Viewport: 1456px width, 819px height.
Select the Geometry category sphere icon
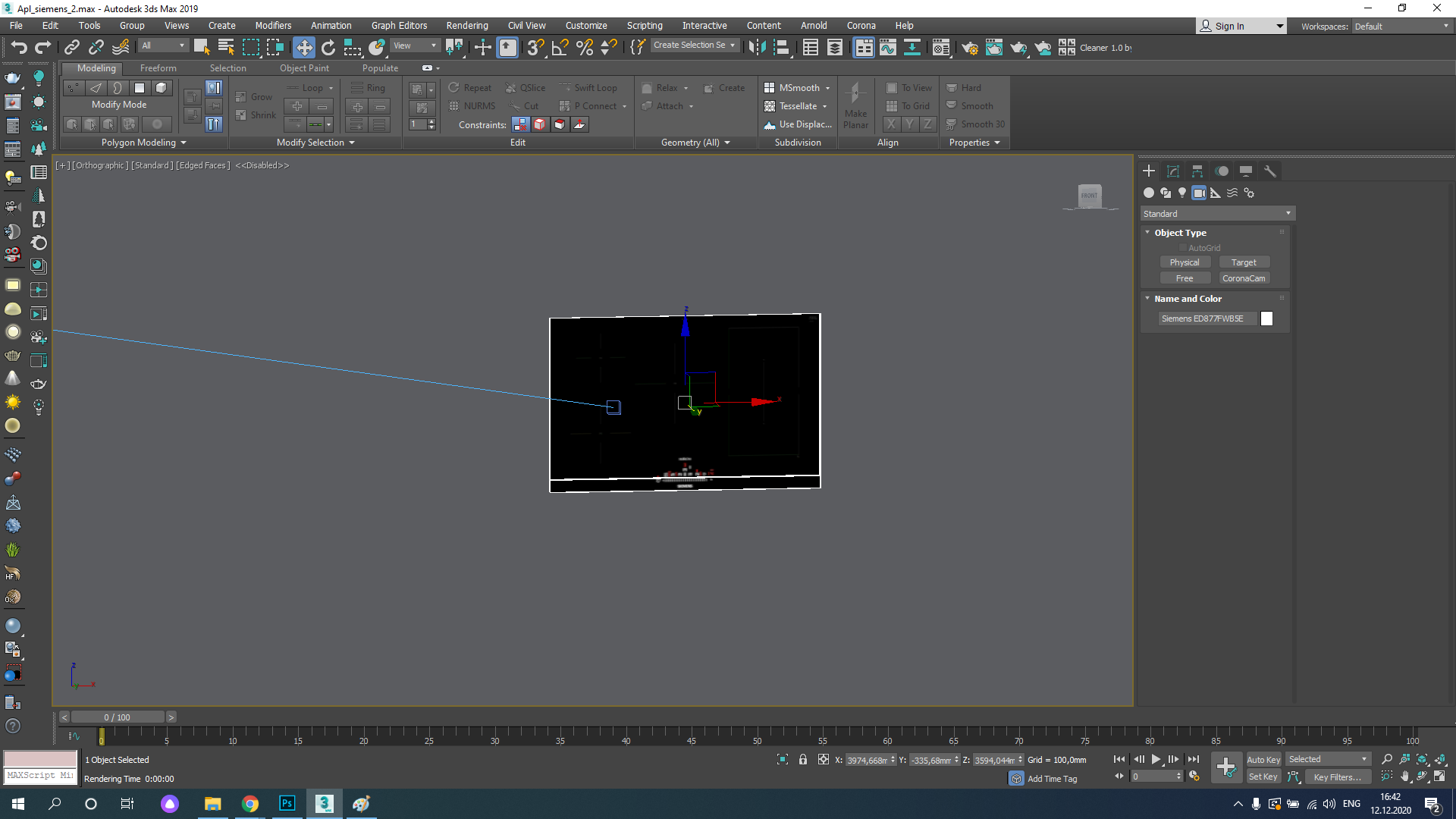pyautogui.click(x=1149, y=193)
